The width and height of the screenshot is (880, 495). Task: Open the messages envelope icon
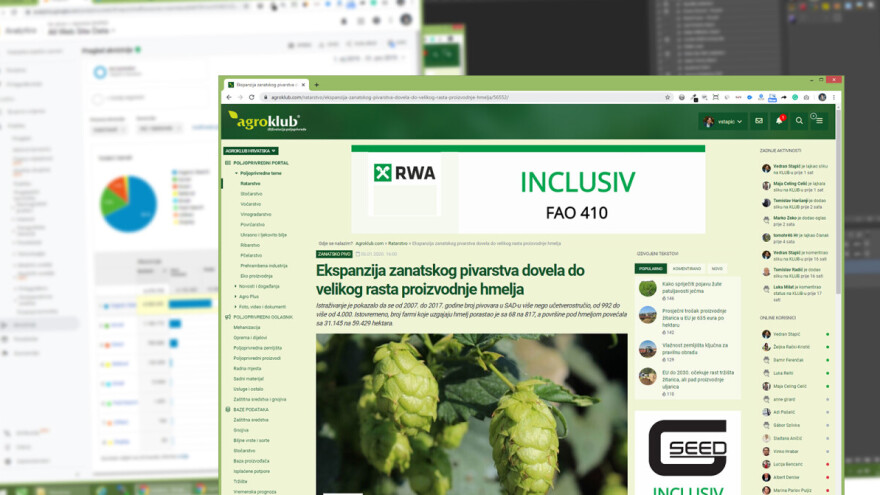(759, 121)
